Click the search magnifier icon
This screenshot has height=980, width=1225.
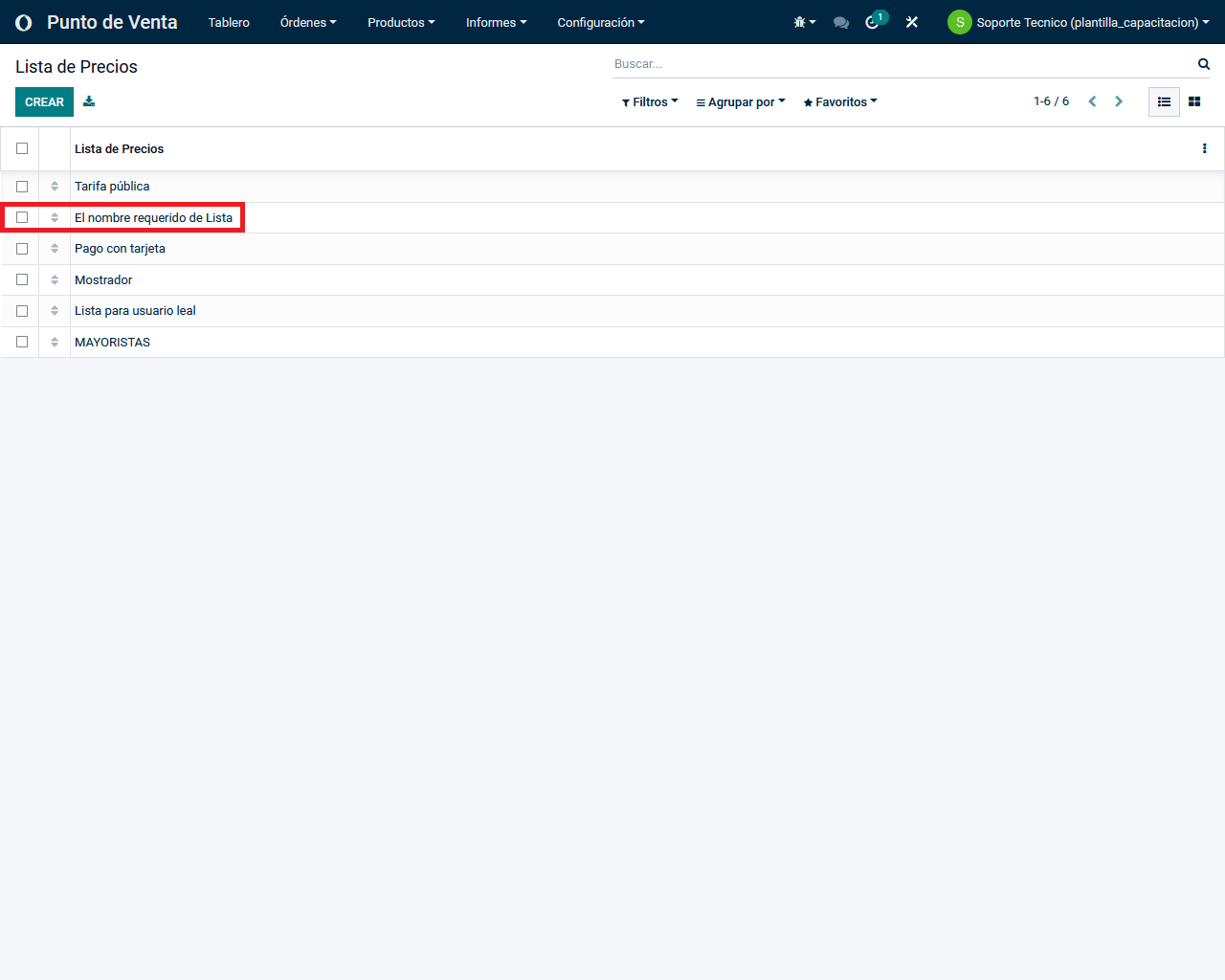(x=1204, y=64)
